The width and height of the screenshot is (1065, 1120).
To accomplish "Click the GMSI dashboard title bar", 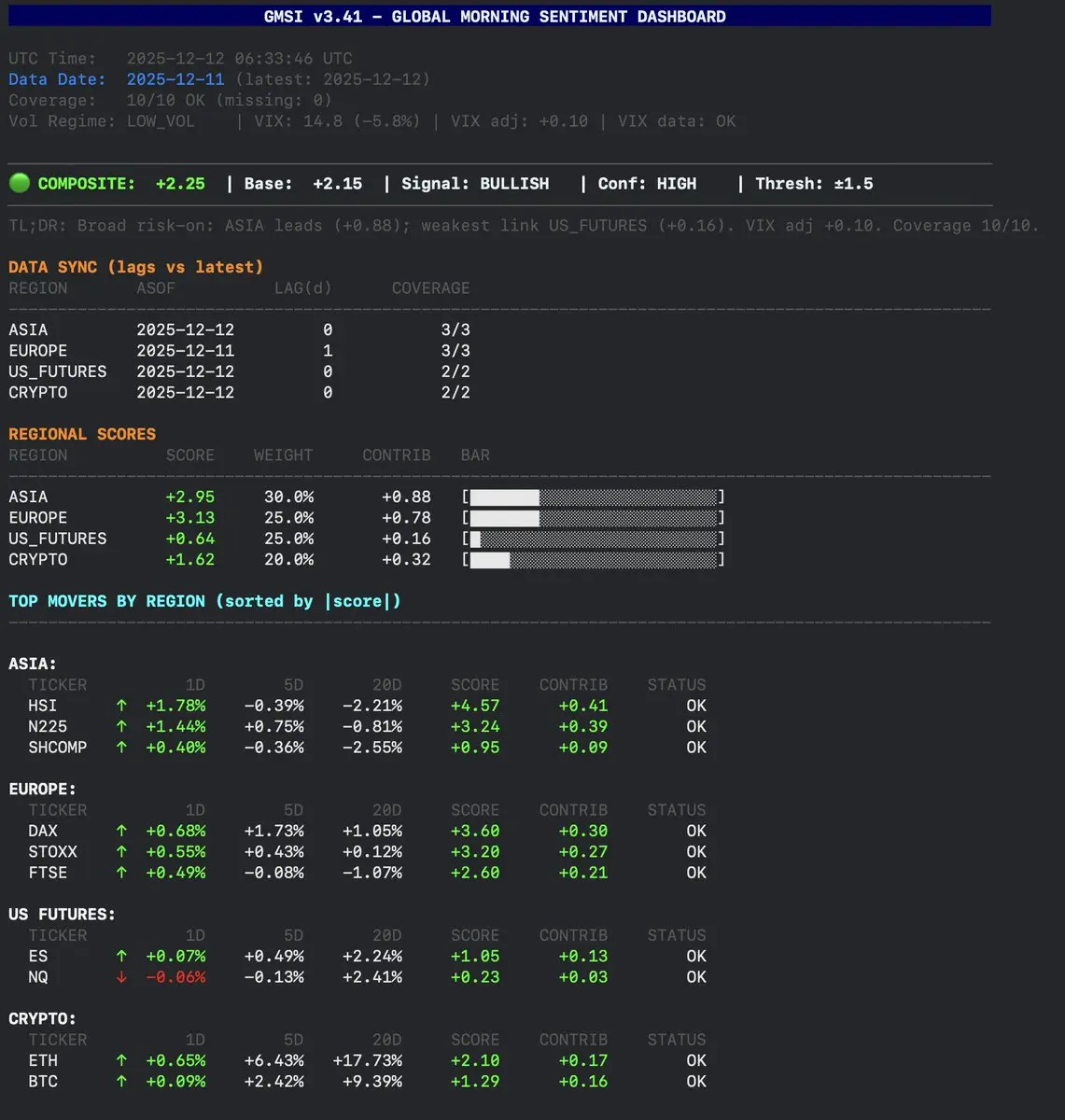I will pyautogui.click(x=495, y=16).
